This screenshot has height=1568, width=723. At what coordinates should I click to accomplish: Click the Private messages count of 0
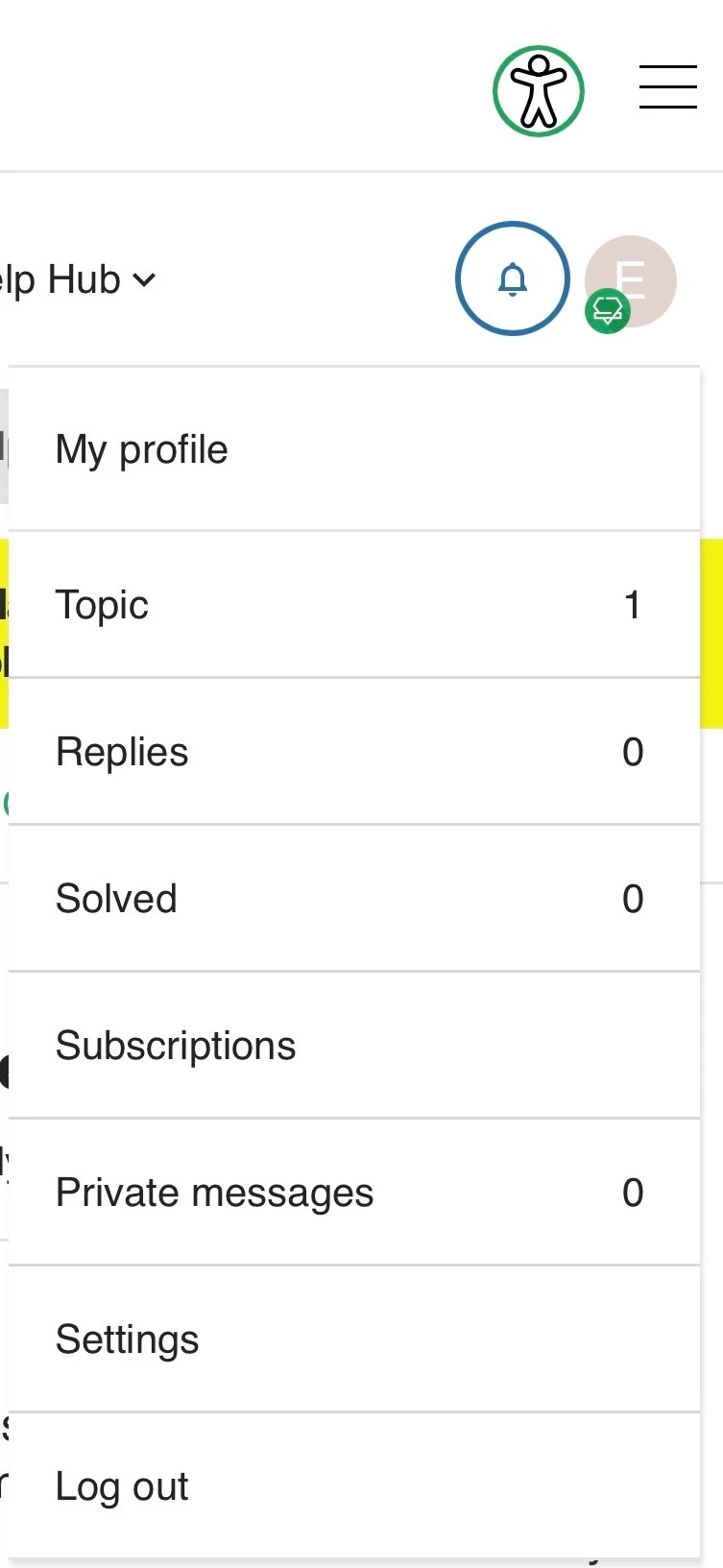tap(632, 1193)
